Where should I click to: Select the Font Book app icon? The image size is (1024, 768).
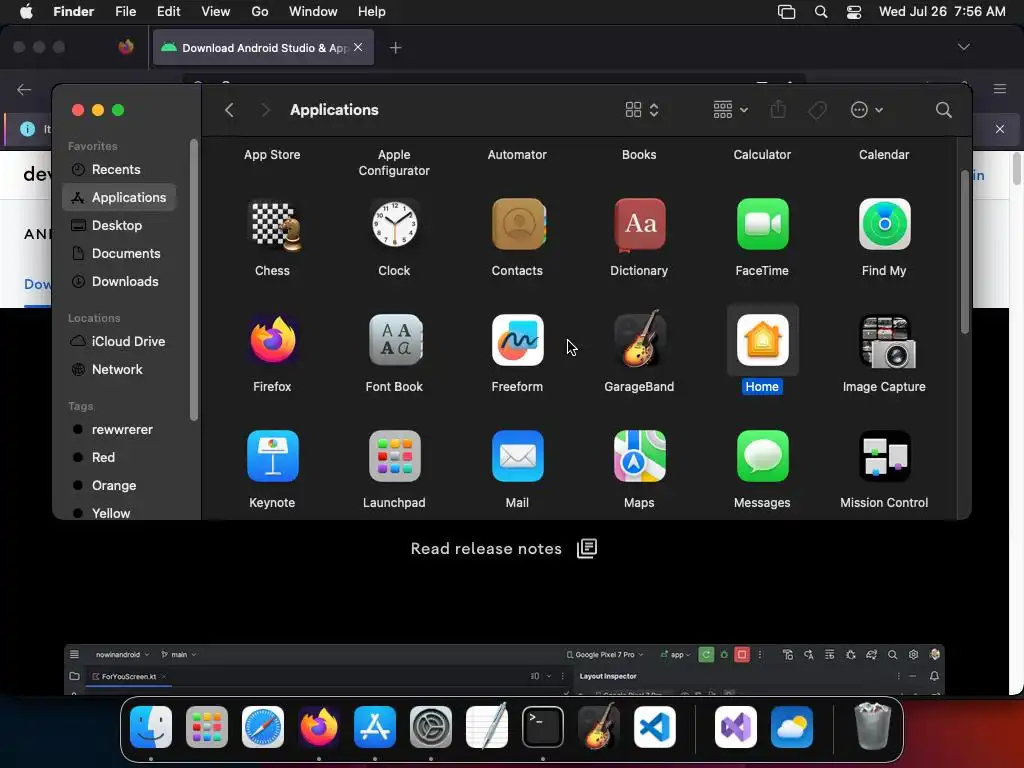(395, 340)
